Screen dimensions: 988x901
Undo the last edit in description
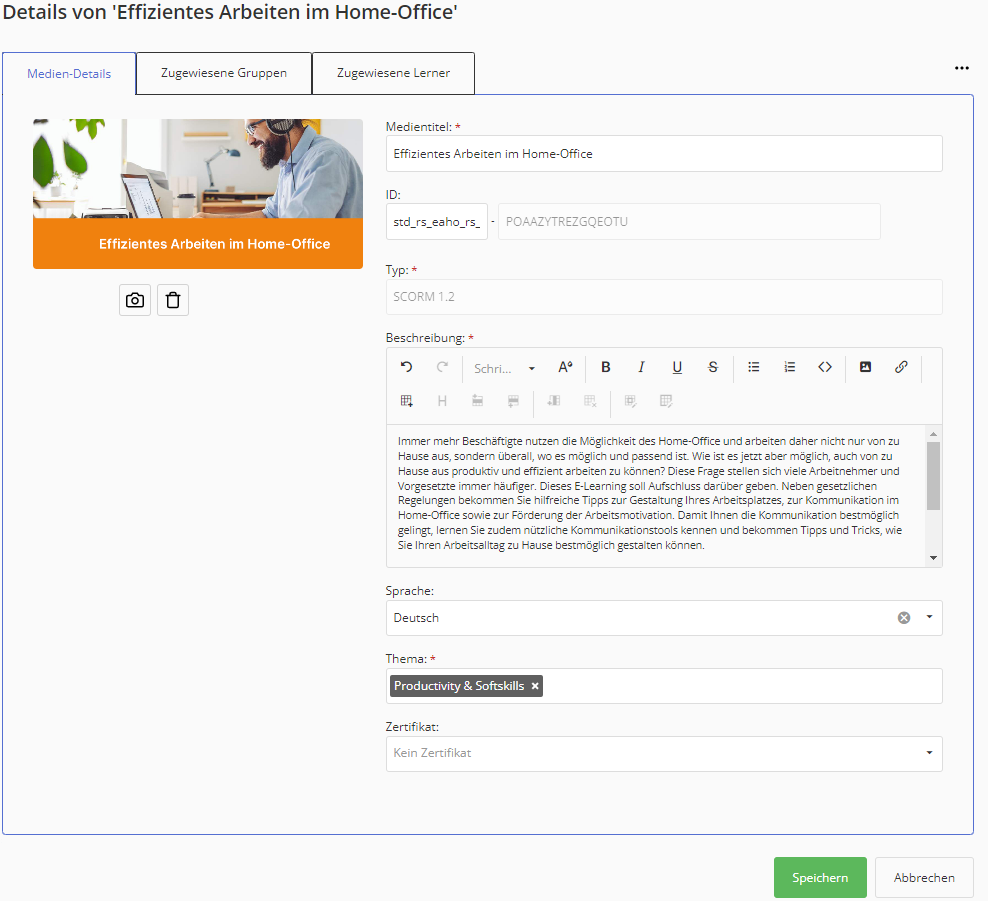click(x=406, y=367)
